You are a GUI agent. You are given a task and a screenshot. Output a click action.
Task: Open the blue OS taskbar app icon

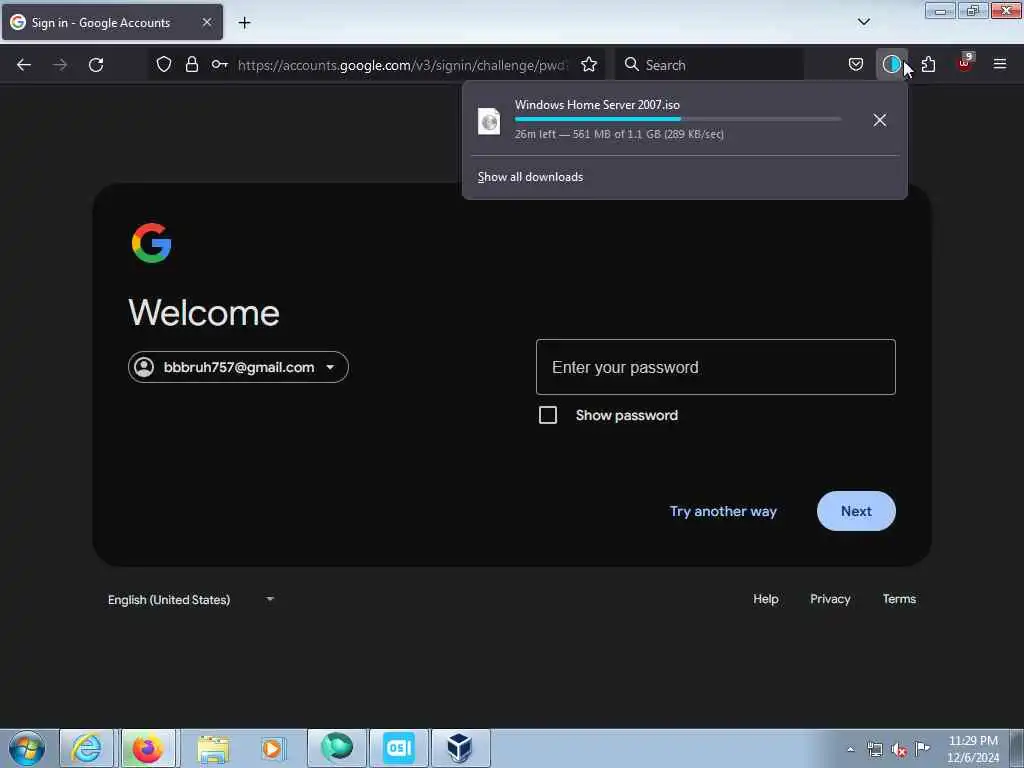pos(399,748)
